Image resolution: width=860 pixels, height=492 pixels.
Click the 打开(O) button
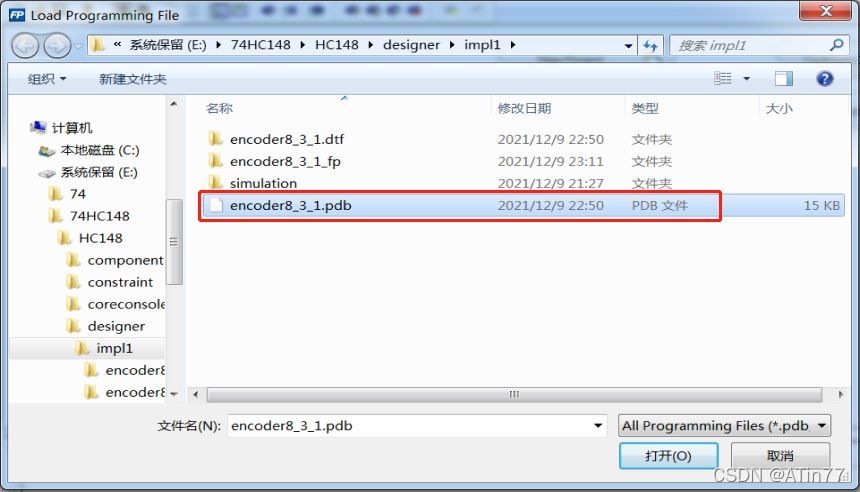pos(669,456)
